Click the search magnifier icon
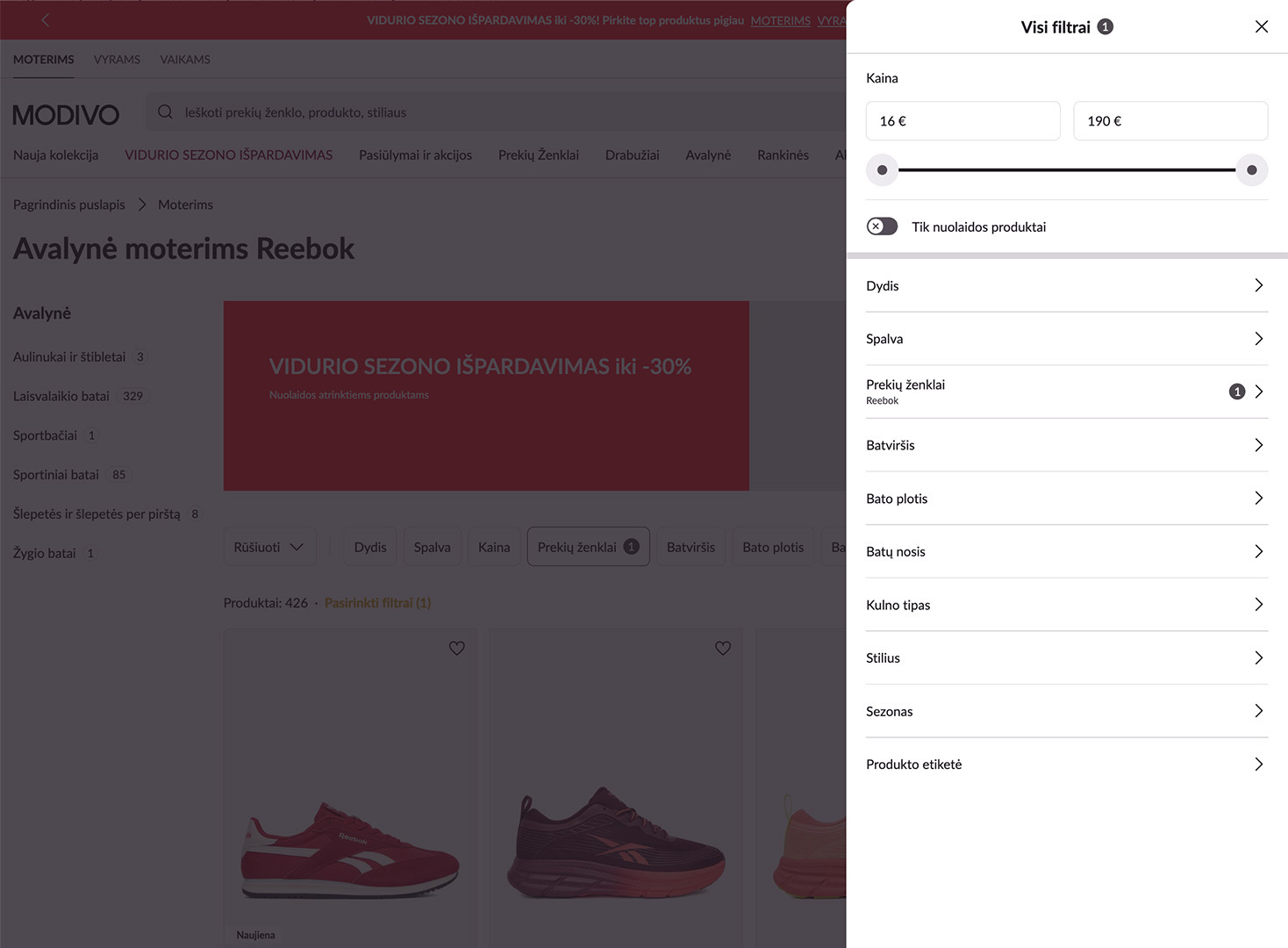 click(x=165, y=112)
